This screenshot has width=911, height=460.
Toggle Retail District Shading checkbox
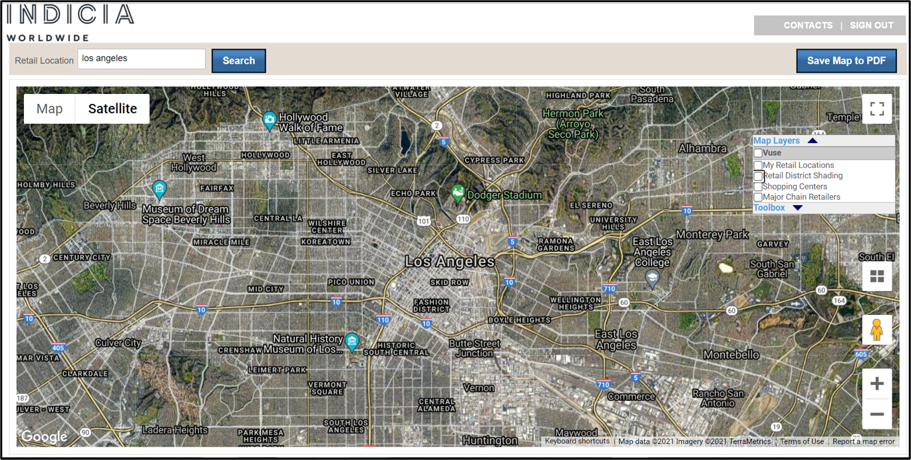pyautogui.click(x=758, y=176)
